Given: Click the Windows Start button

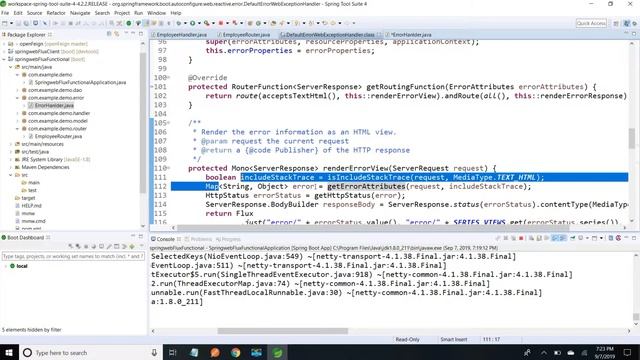Looking at the screenshot, I should 9,352.
